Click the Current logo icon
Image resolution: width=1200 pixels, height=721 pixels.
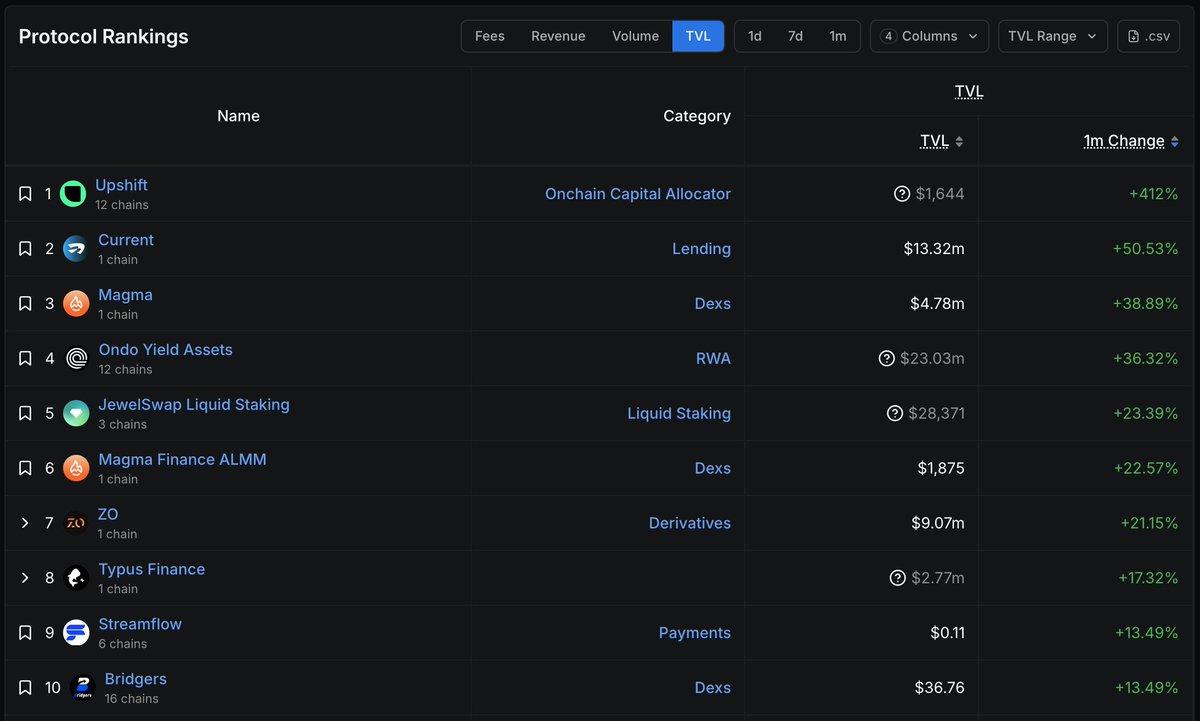[76, 249]
